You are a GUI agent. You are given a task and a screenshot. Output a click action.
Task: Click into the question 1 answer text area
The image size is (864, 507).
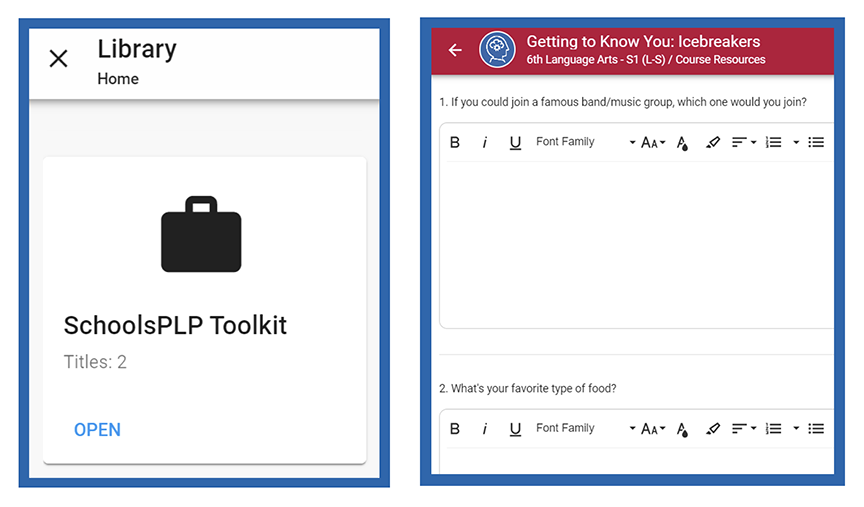[x=636, y=244]
